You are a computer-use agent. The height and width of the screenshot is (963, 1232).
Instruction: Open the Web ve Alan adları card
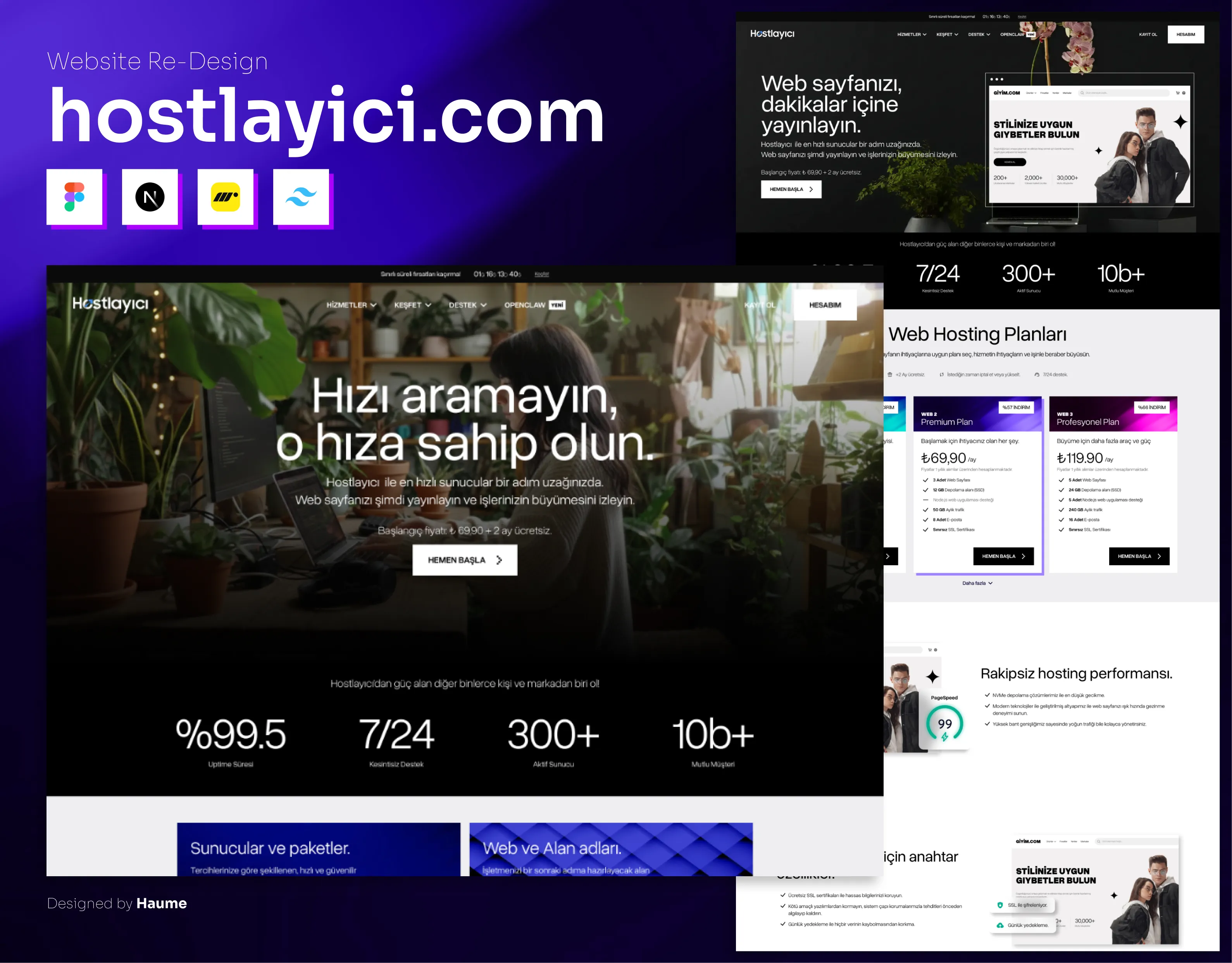(x=610, y=850)
